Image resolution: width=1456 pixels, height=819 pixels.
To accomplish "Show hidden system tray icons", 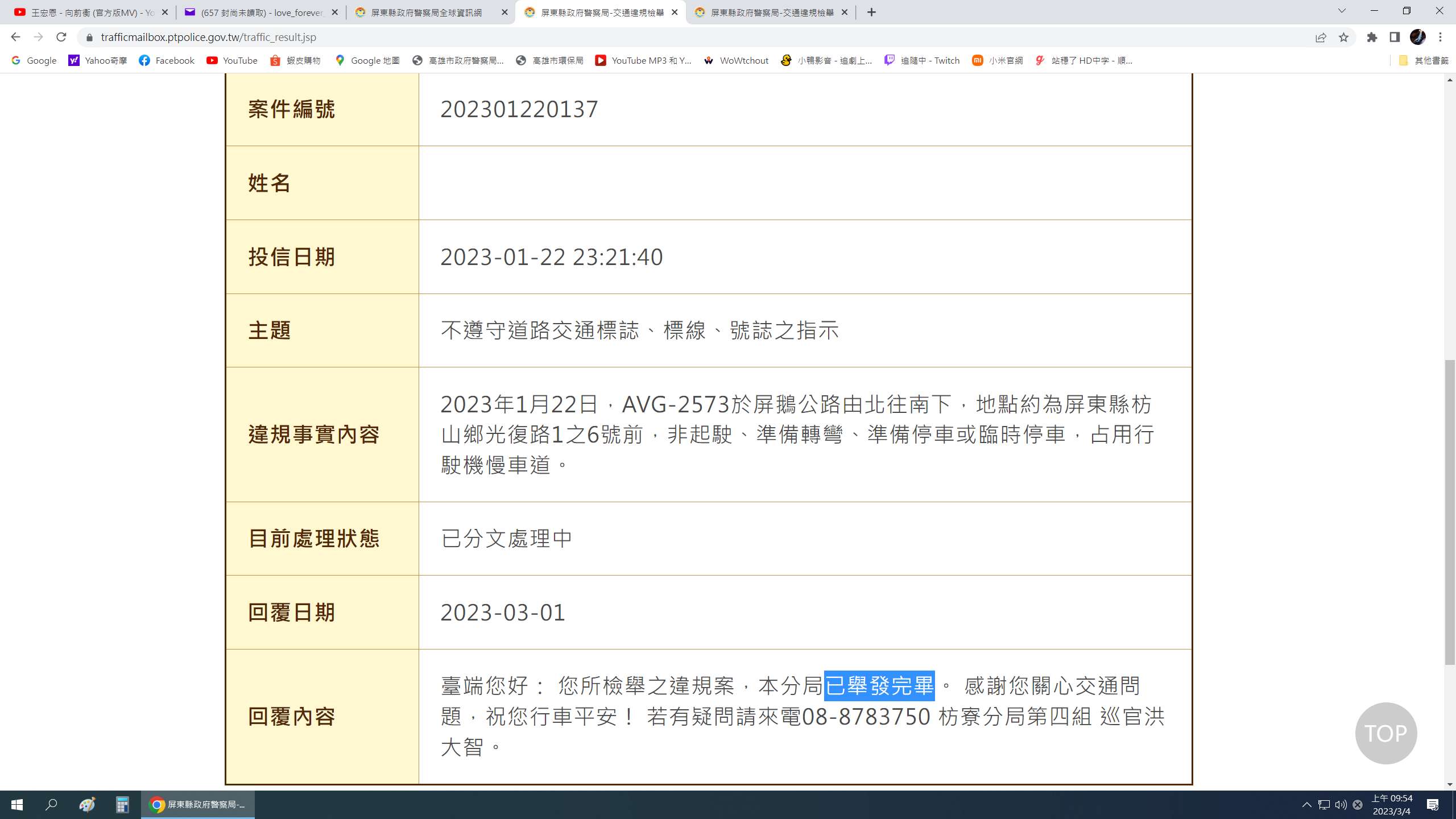I will 1306,804.
